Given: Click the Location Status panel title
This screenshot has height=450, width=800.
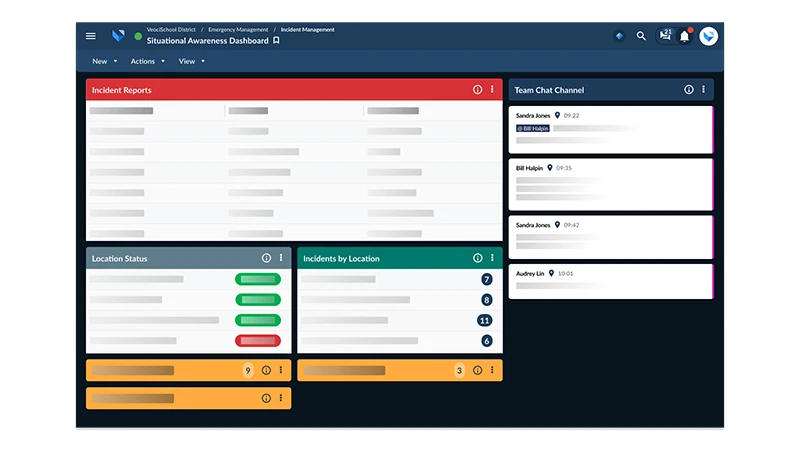Looking at the screenshot, I should point(119,259).
